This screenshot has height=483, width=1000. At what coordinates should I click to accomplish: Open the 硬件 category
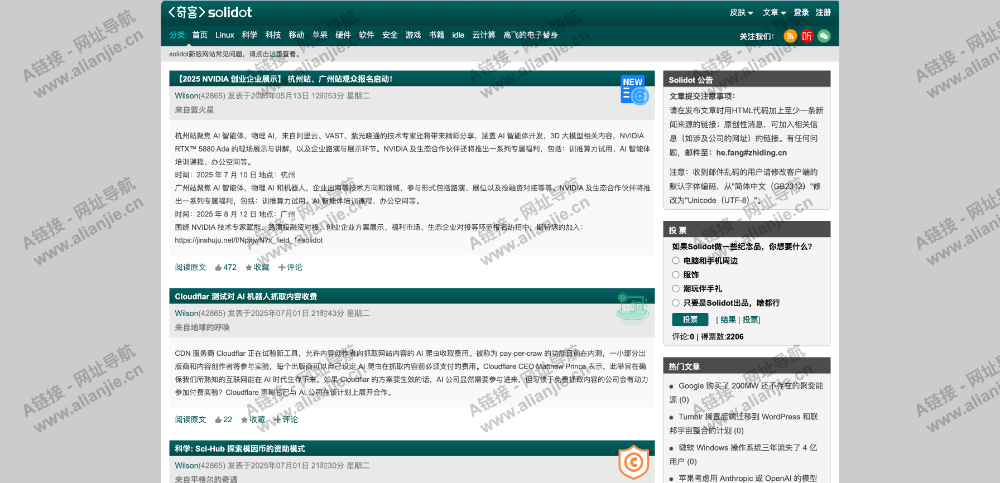click(x=343, y=35)
